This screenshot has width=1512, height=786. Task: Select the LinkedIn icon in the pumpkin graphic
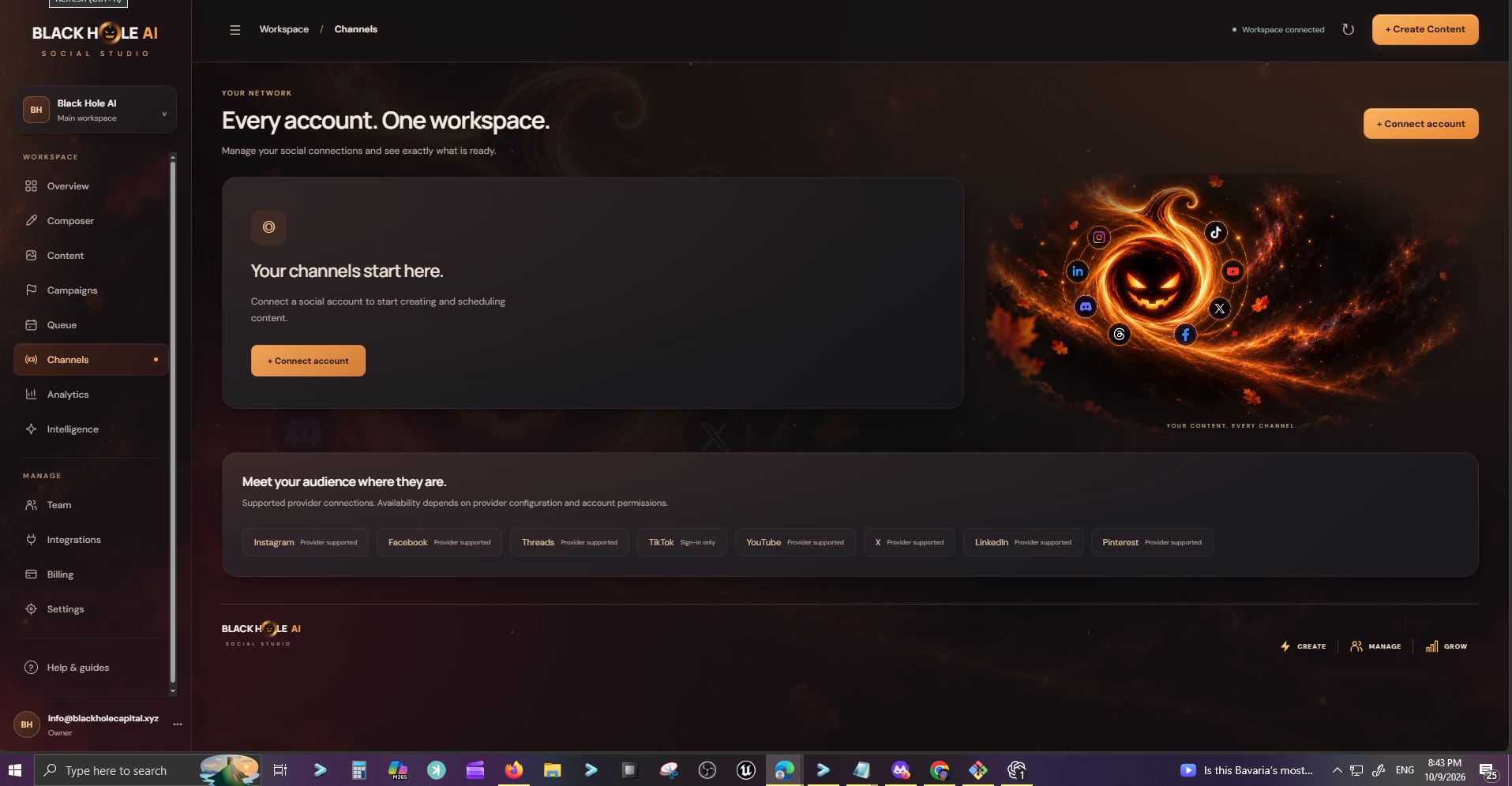tap(1078, 271)
